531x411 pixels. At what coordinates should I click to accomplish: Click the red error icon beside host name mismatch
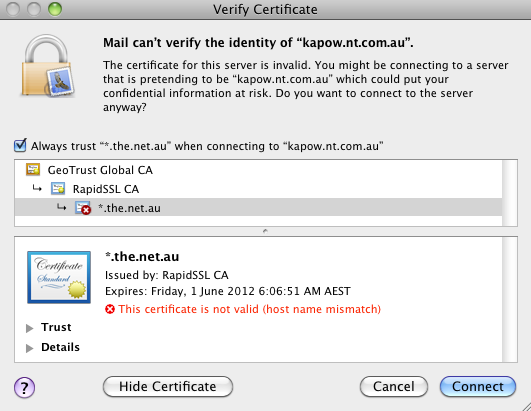click(x=110, y=309)
